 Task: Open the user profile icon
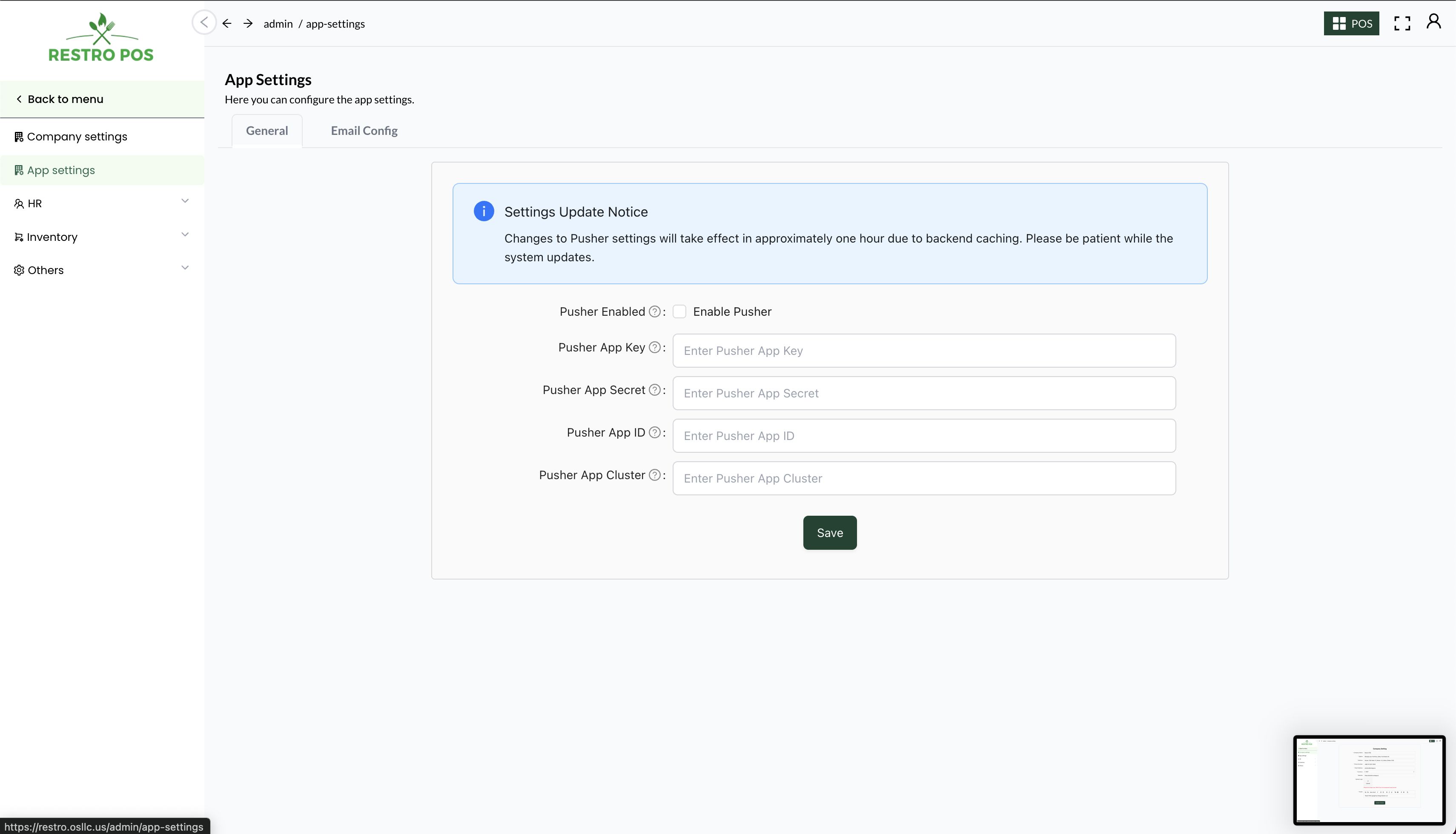tap(1434, 22)
